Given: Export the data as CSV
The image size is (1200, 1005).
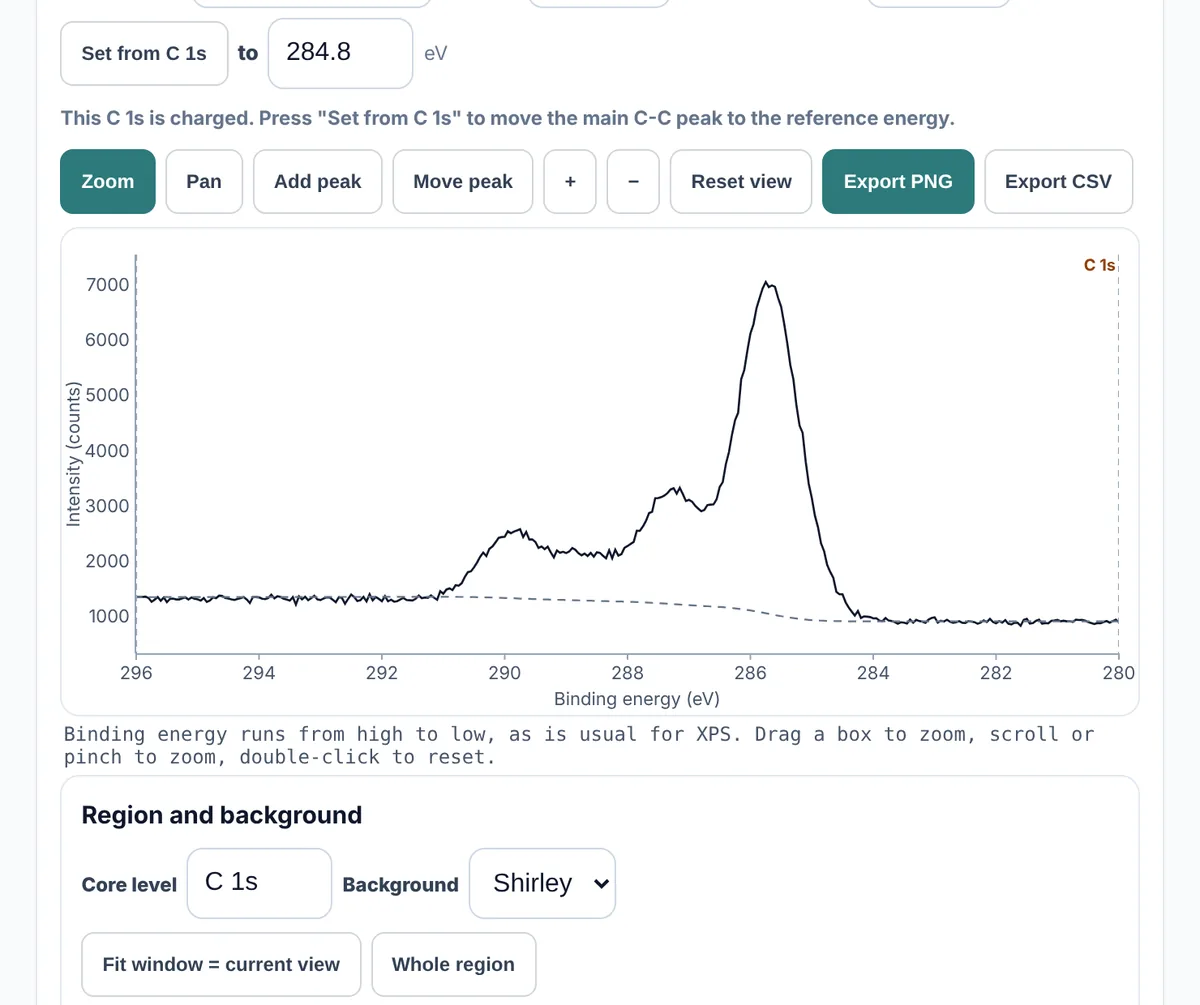Looking at the screenshot, I should point(1058,181).
